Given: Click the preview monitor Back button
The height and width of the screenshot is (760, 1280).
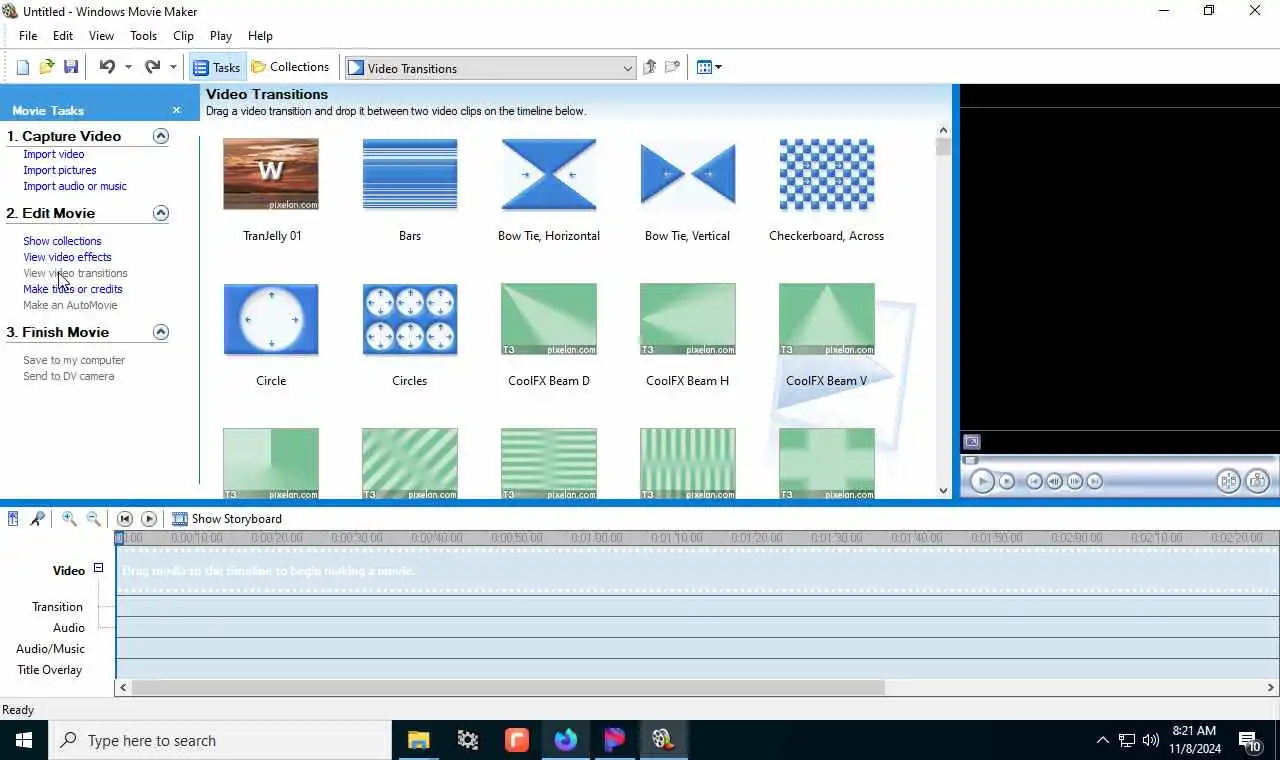Looking at the screenshot, I should coord(1034,481).
